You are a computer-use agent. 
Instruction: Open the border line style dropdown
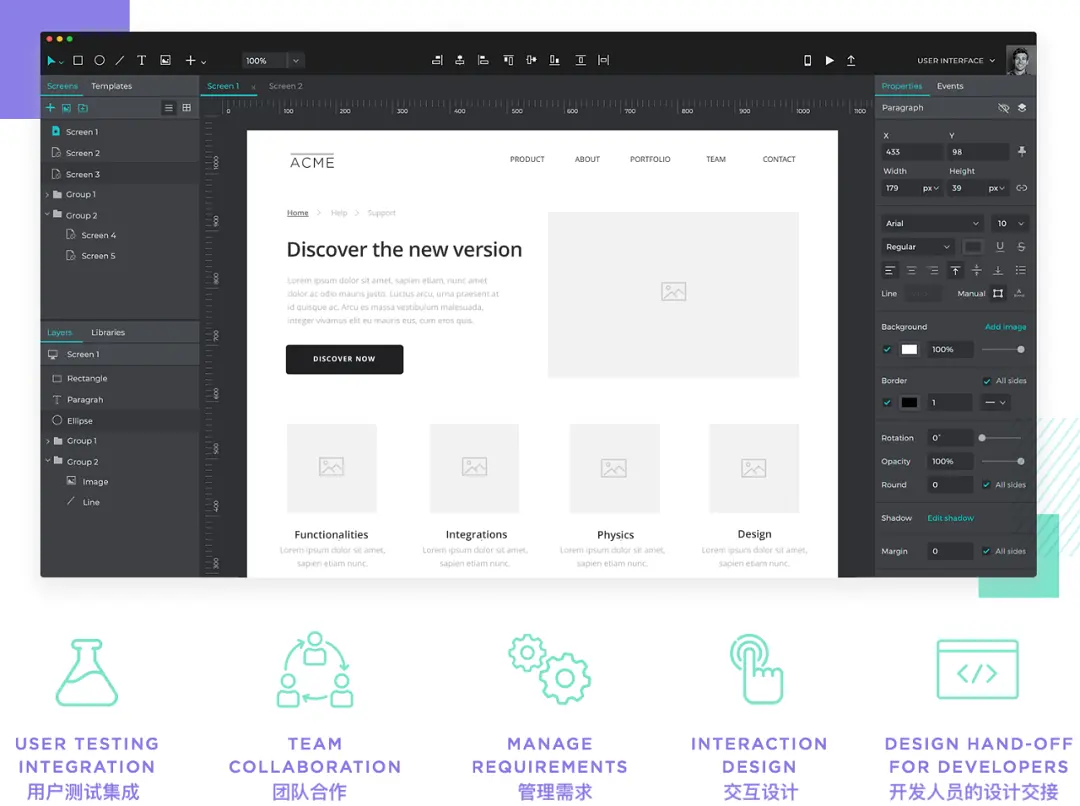pyautogui.click(x=995, y=402)
